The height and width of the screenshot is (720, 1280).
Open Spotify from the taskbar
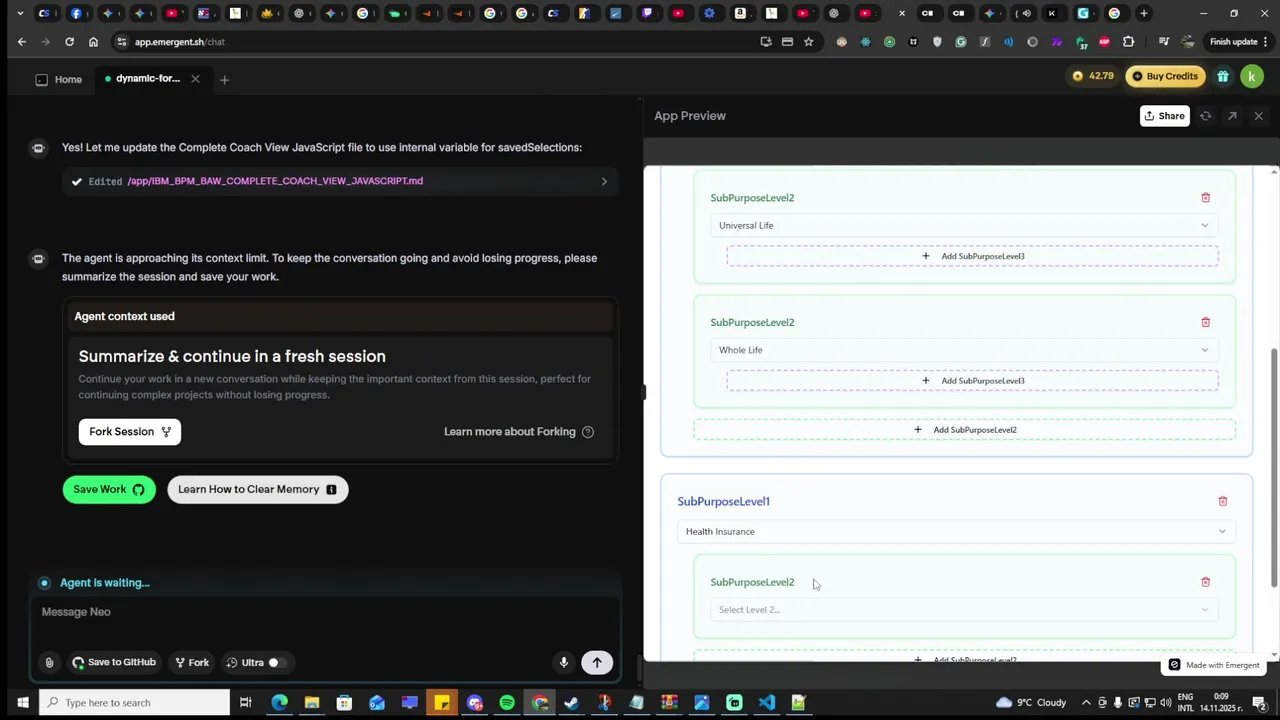pyautogui.click(x=507, y=702)
